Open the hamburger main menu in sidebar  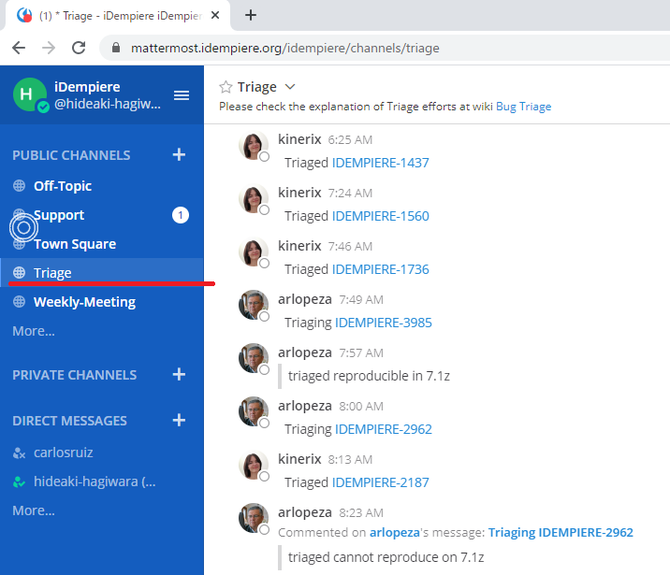coord(181,95)
